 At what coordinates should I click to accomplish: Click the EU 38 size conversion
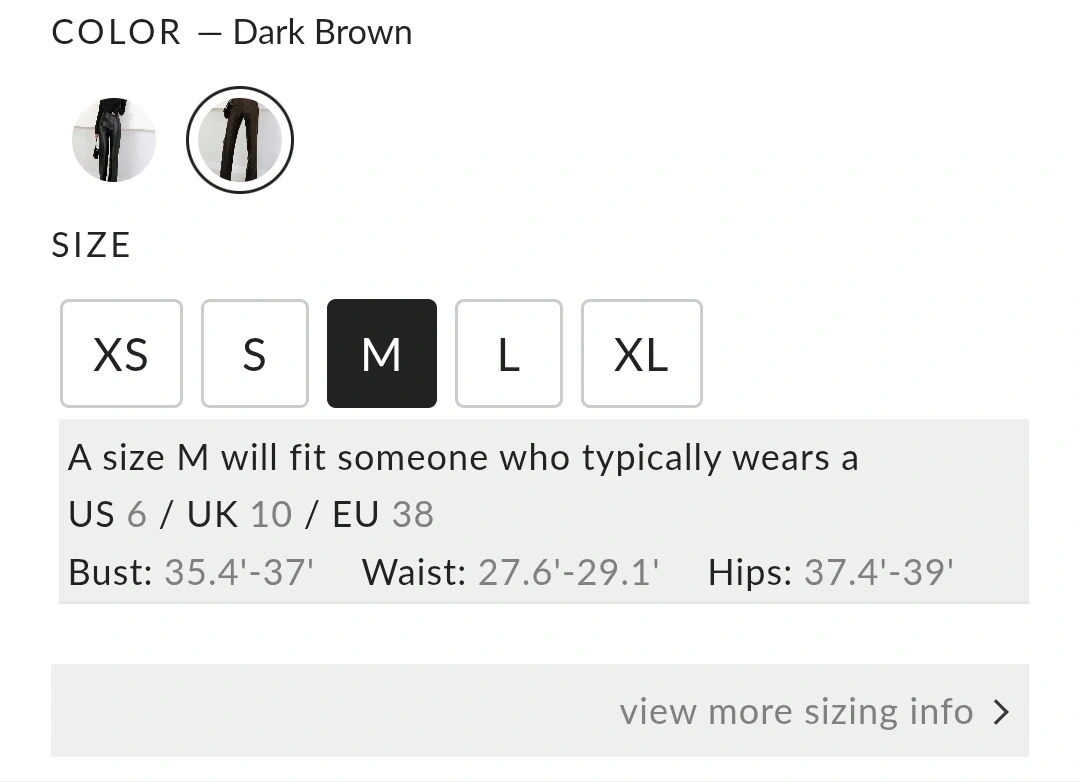coord(383,515)
